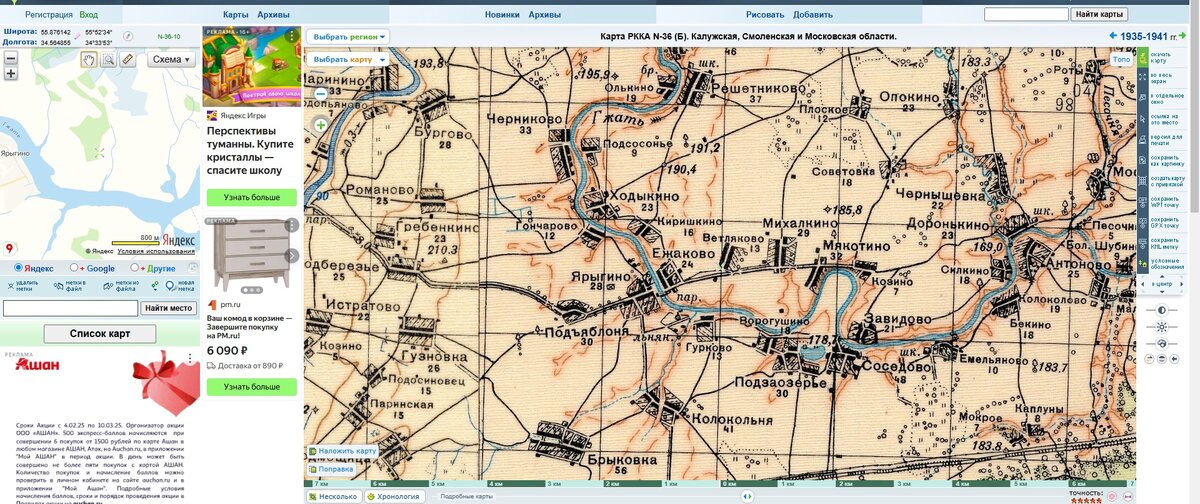
Task: Click 'версия для печати' option
Action: tap(1160, 138)
